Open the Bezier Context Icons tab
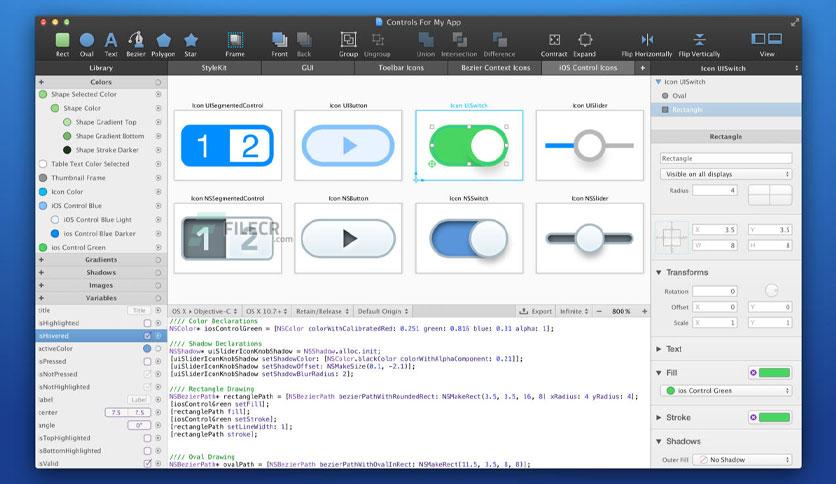Image resolution: width=836 pixels, height=484 pixels. click(x=495, y=68)
